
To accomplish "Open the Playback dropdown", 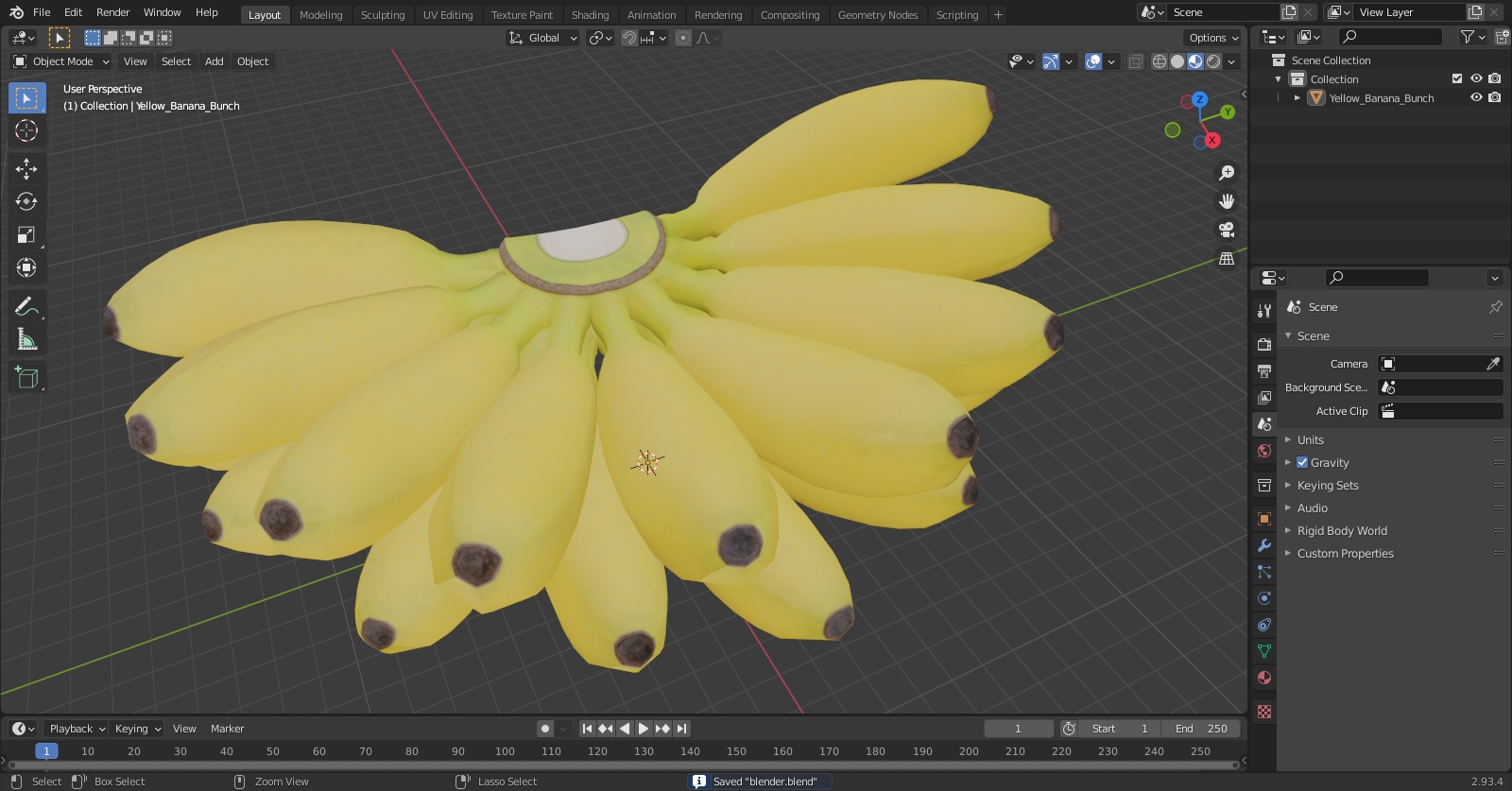I will click(77, 729).
